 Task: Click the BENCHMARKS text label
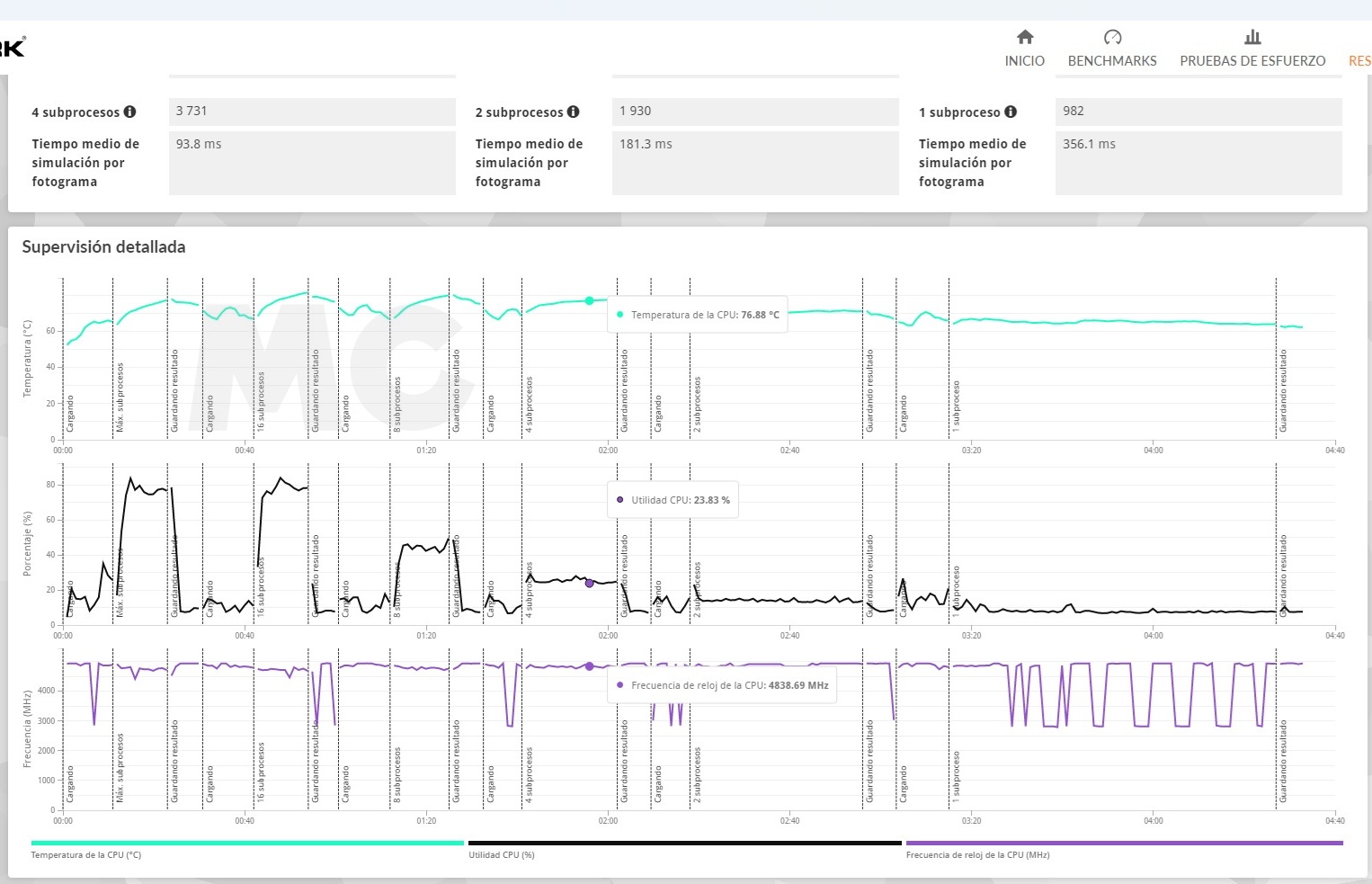pos(1112,61)
